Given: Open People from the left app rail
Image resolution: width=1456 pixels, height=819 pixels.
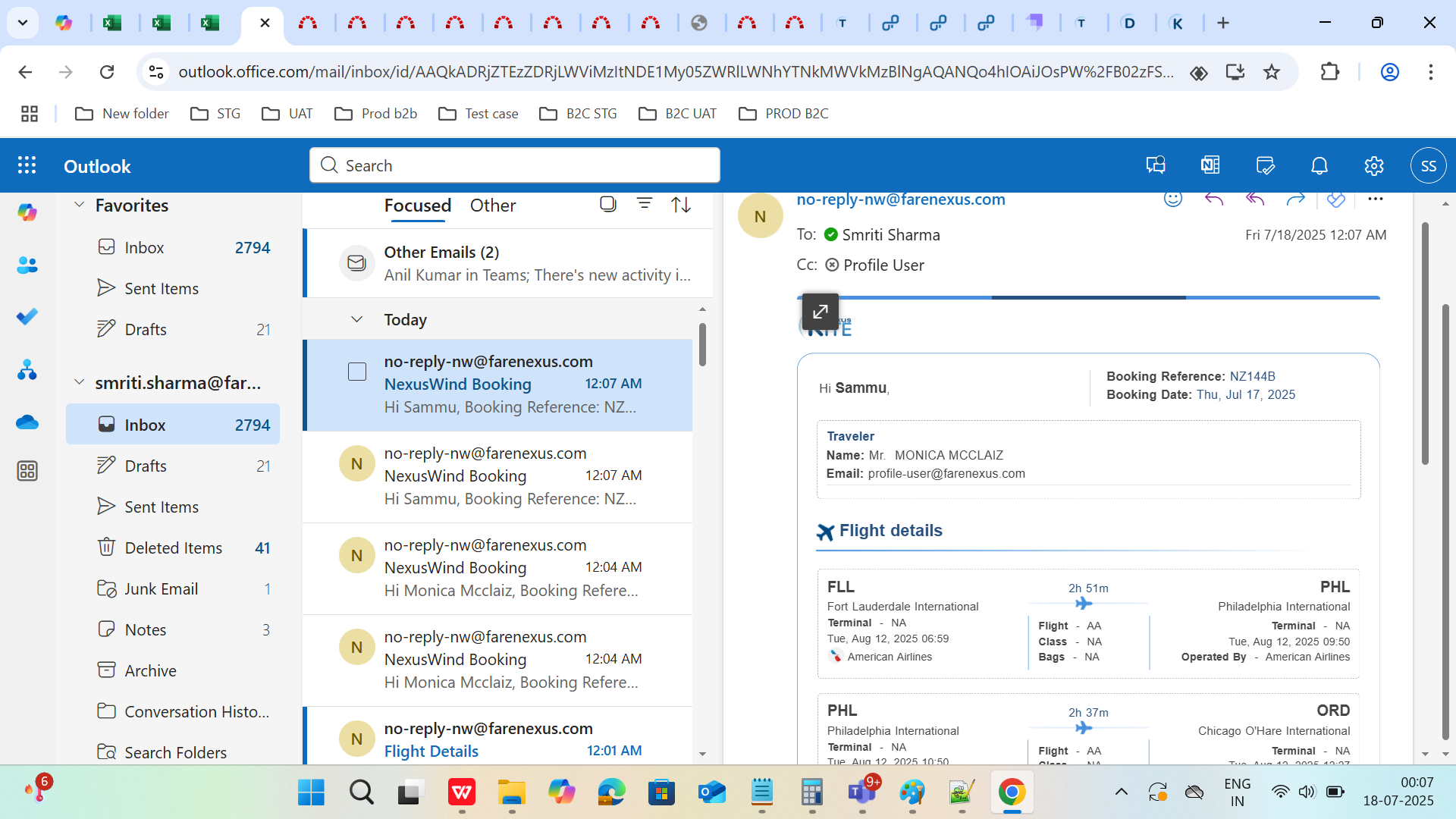Looking at the screenshot, I should coord(27,265).
